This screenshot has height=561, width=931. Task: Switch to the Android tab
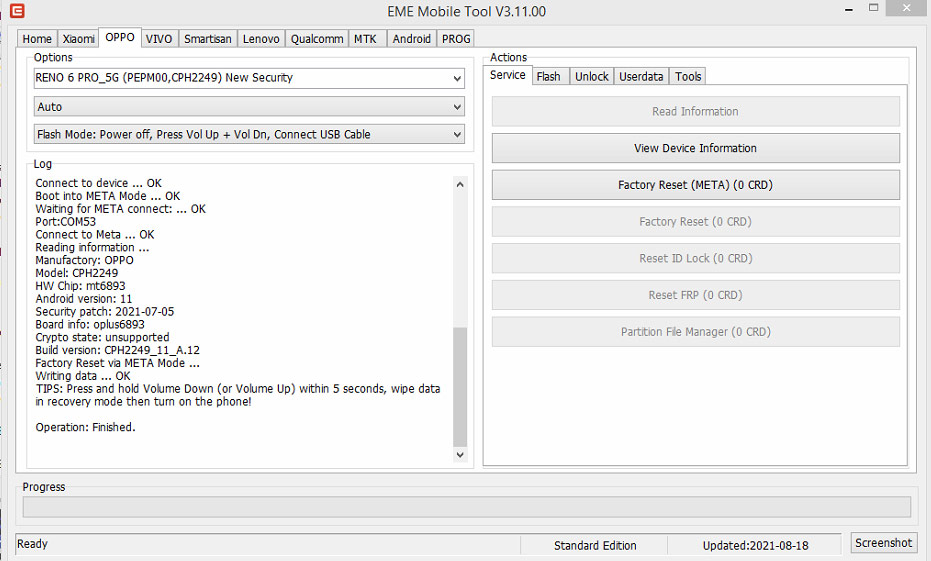[x=411, y=39]
